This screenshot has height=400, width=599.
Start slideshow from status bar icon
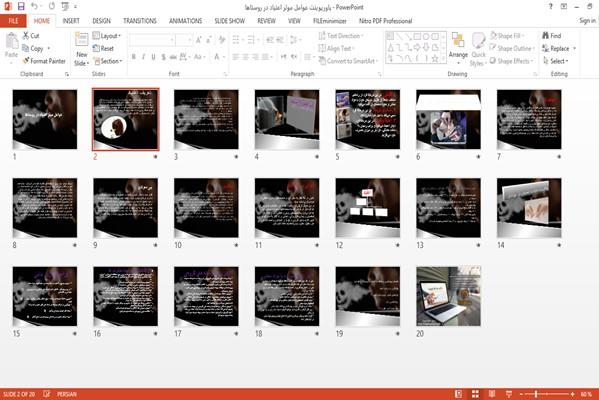(509, 394)
